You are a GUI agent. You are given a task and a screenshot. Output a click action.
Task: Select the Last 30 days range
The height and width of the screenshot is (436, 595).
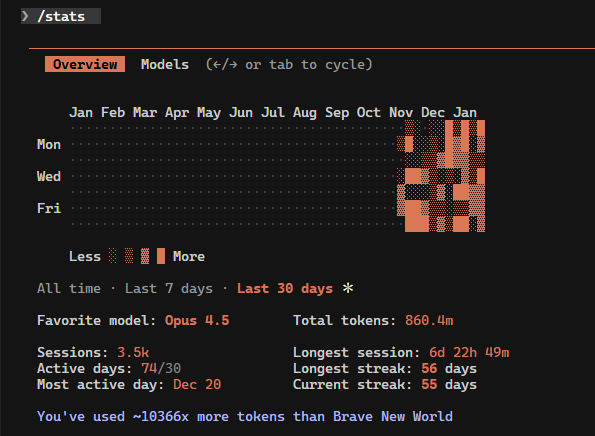pyautogui.click(x=285, y=288)
